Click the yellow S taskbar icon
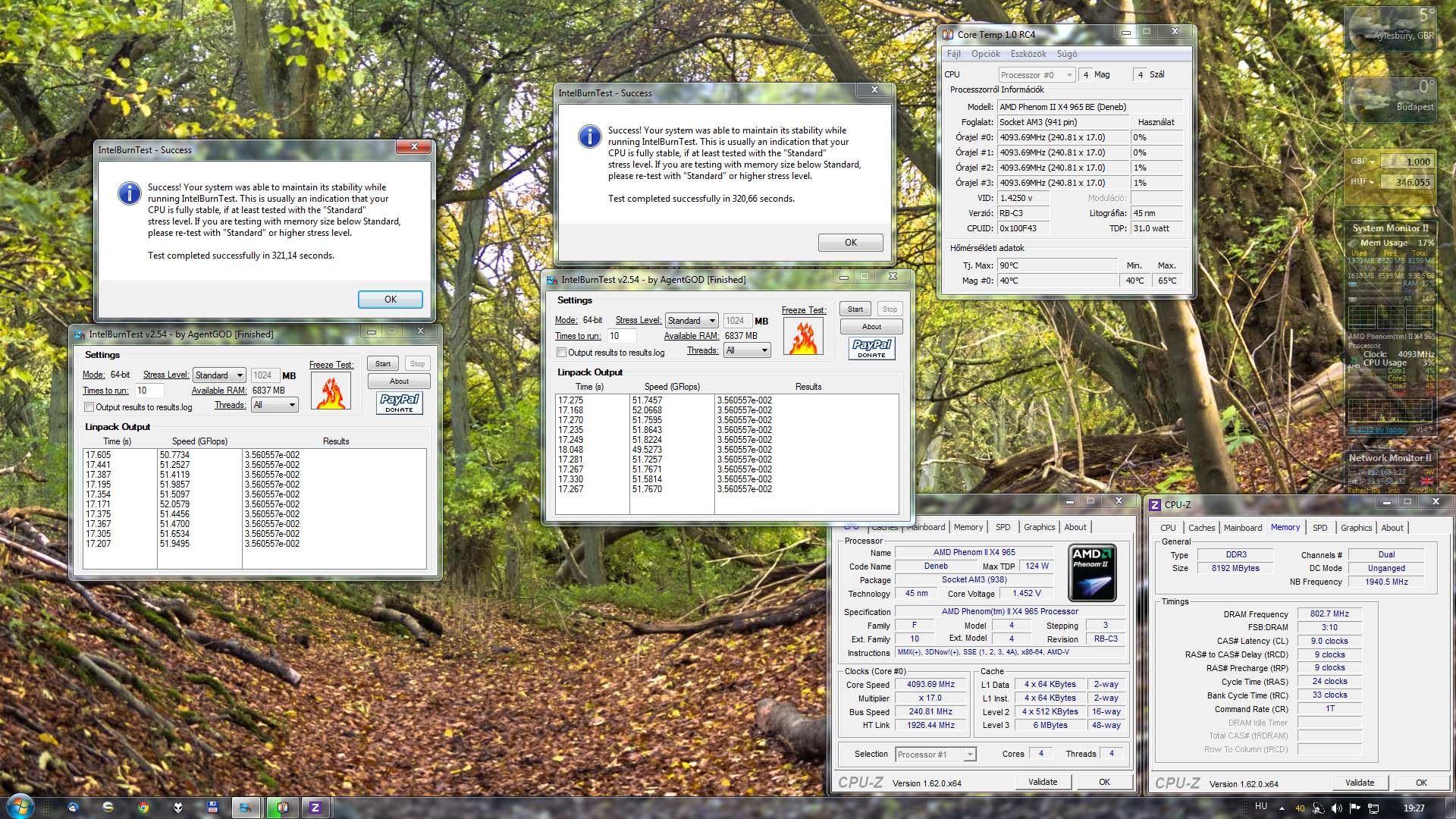 [108, 808]
